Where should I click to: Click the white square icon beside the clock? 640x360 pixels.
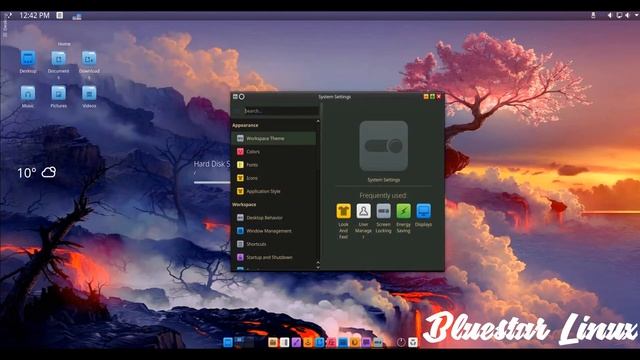60,16
